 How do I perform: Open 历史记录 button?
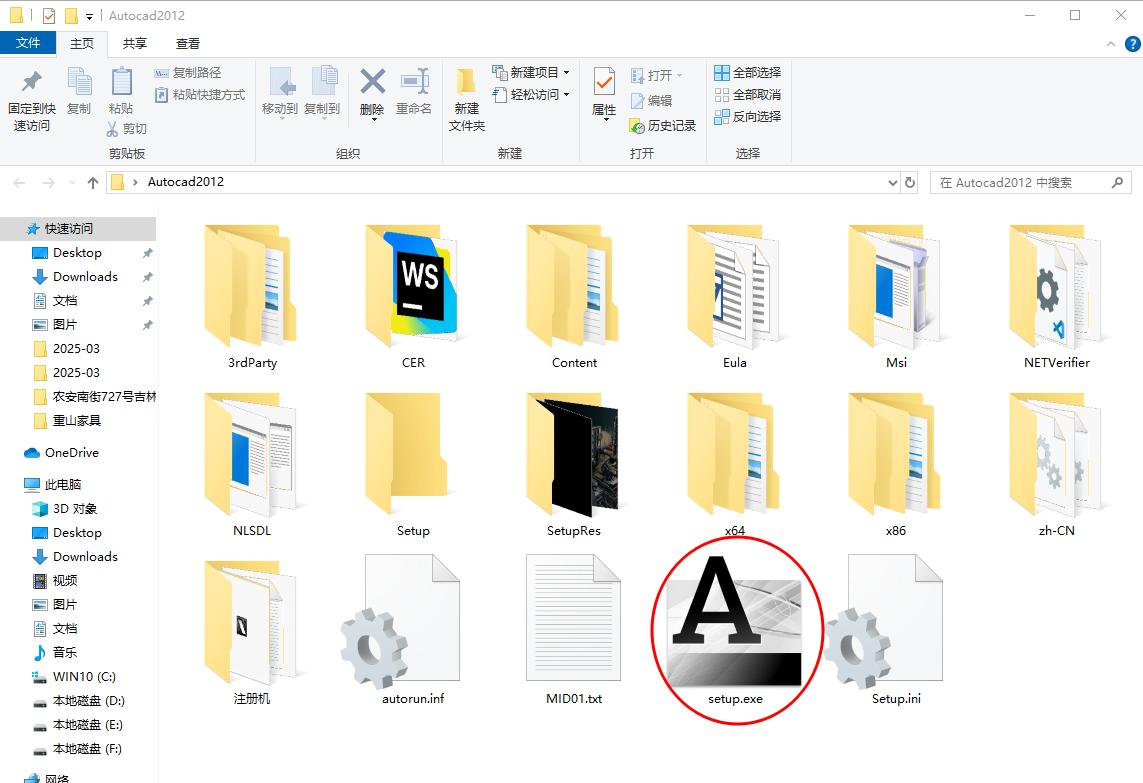pyautogui.click(x=663, y=125)
